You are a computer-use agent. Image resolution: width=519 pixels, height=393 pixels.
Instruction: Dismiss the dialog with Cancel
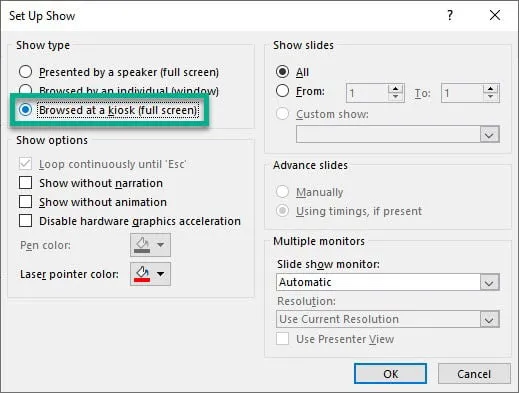coord(474,374)
